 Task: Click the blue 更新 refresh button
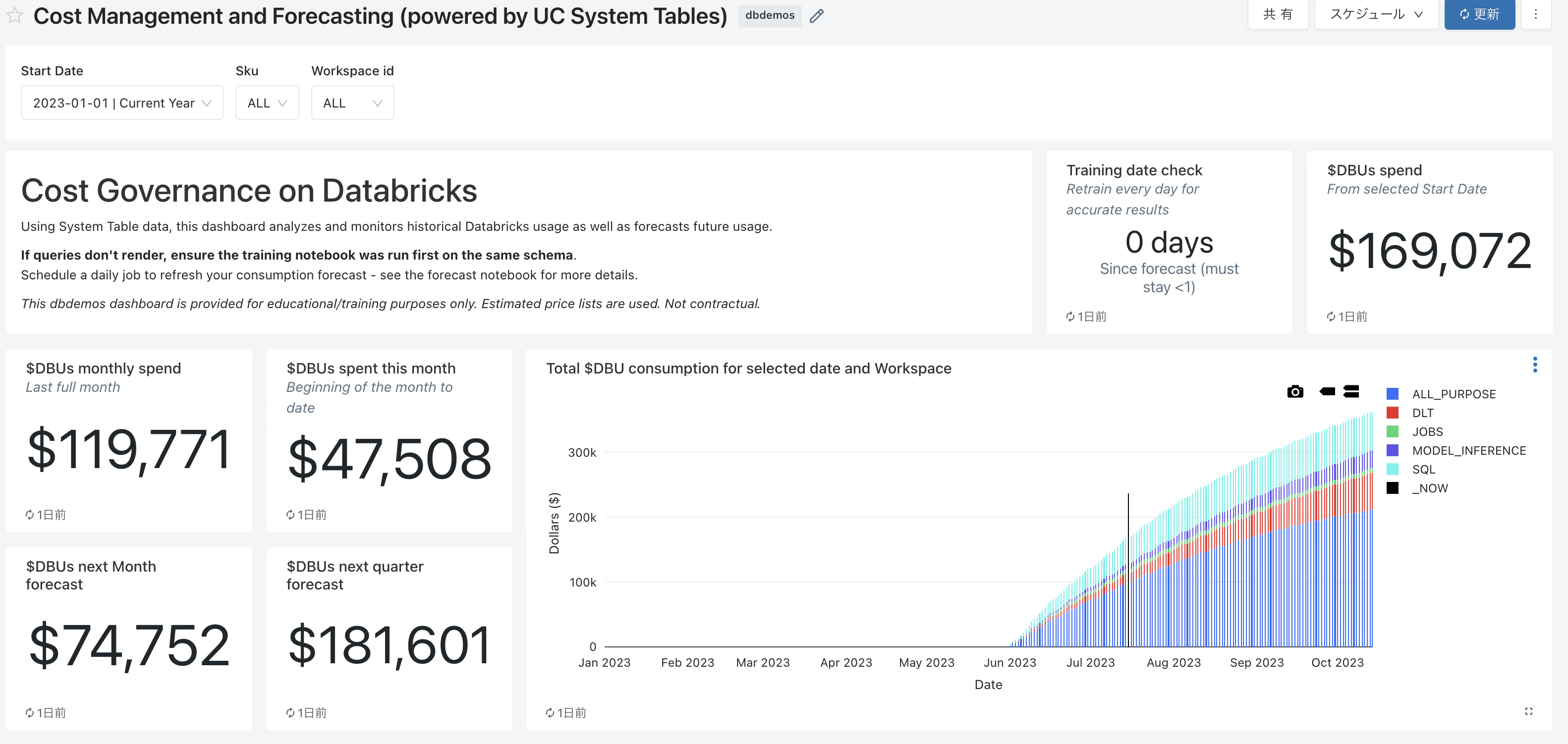pos(1479,14)
